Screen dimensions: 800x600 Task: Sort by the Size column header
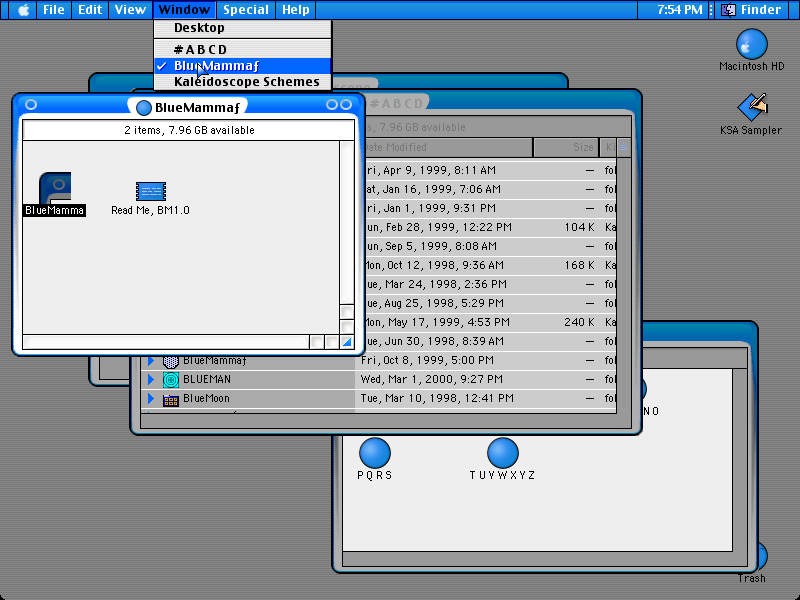click(565, 147)
